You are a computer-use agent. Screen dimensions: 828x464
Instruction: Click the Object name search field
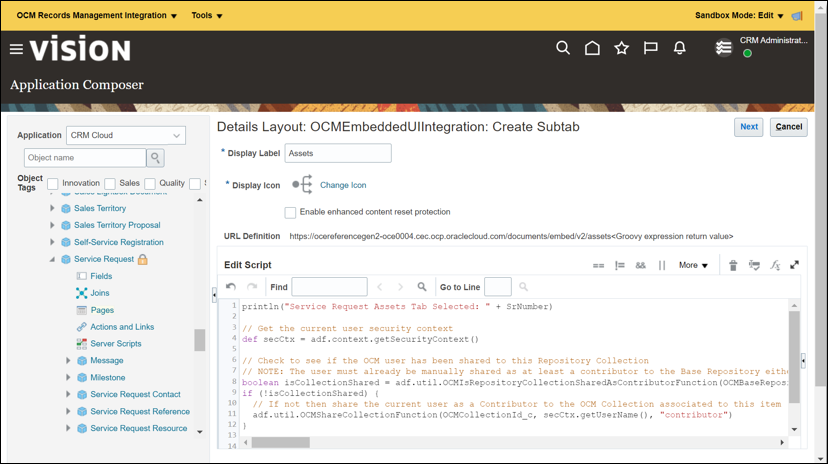(84, 157)
